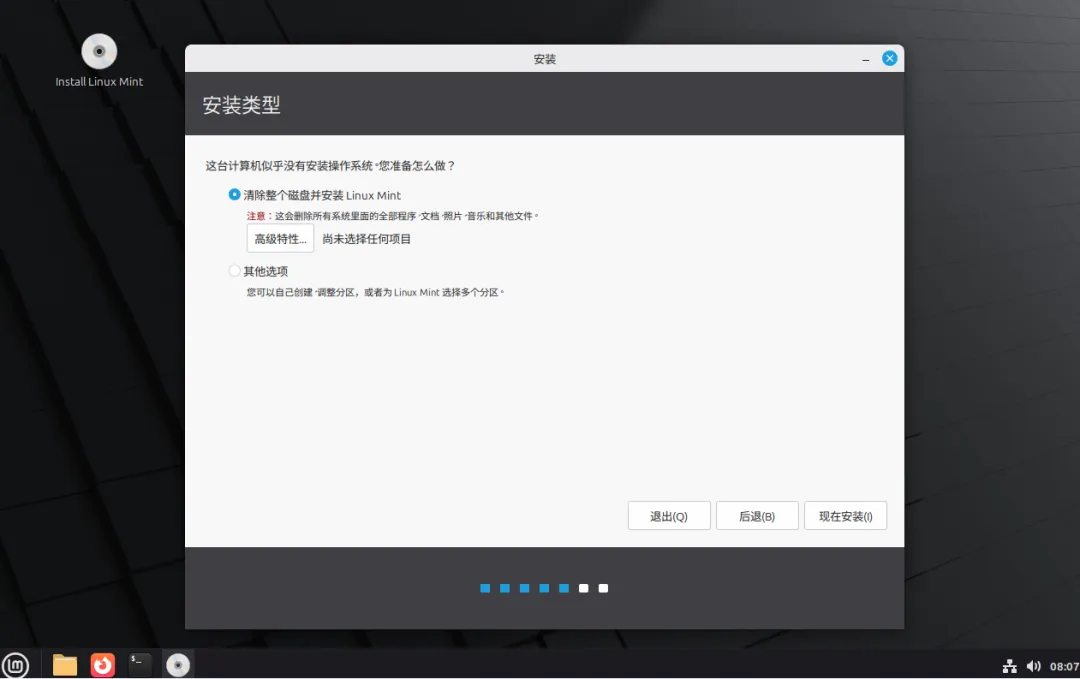
Task: Launch Firefox from the taskbar
Action: pos(103,665)
